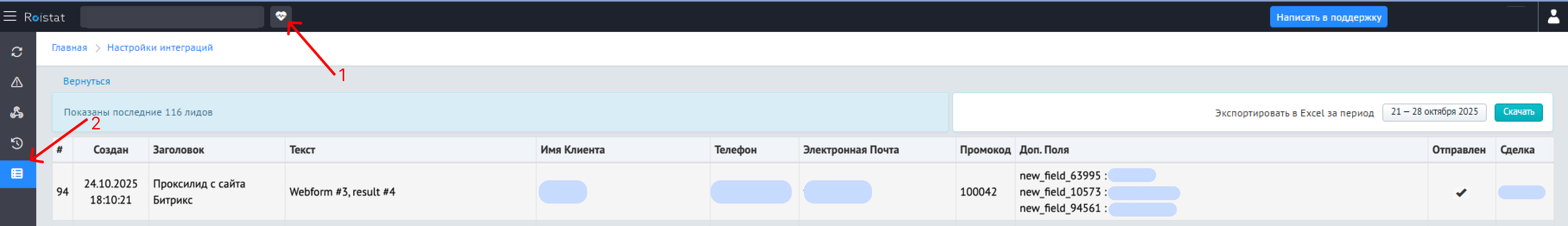Viewport: 1568px width, 226px height.
Task: Click the 'Вернуться' back link
Action: point(86,82)
